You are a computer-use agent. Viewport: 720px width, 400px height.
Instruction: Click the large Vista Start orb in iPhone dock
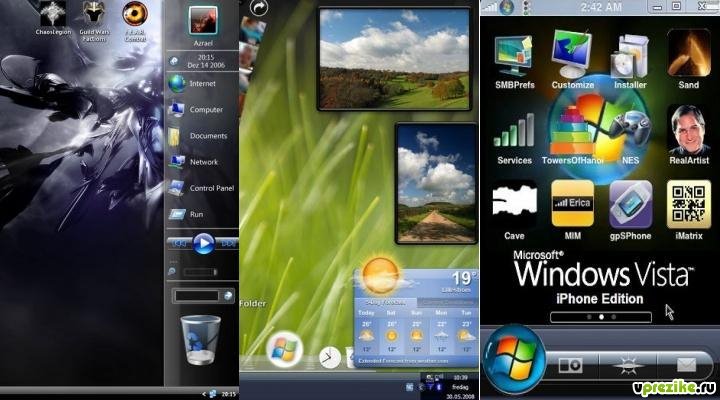(514, 359)
